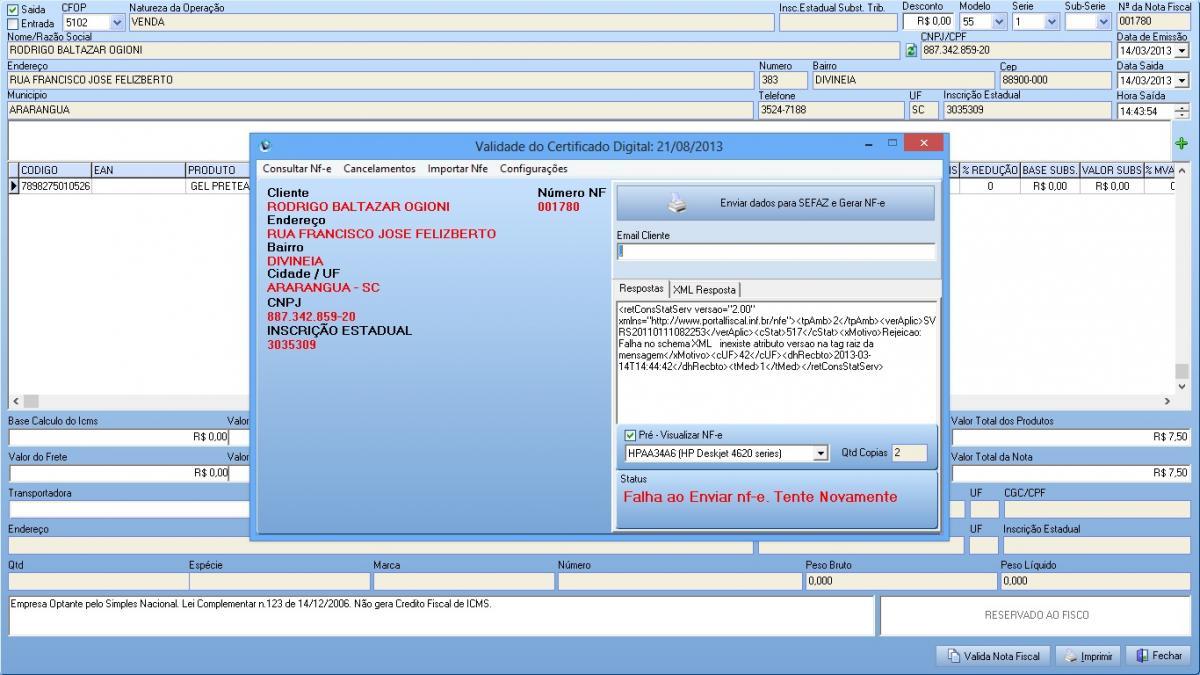The height and width of the screenshot is (675, 1200).
Task: Open the Data de Emissão date picker
Action: coord(1182,51)
